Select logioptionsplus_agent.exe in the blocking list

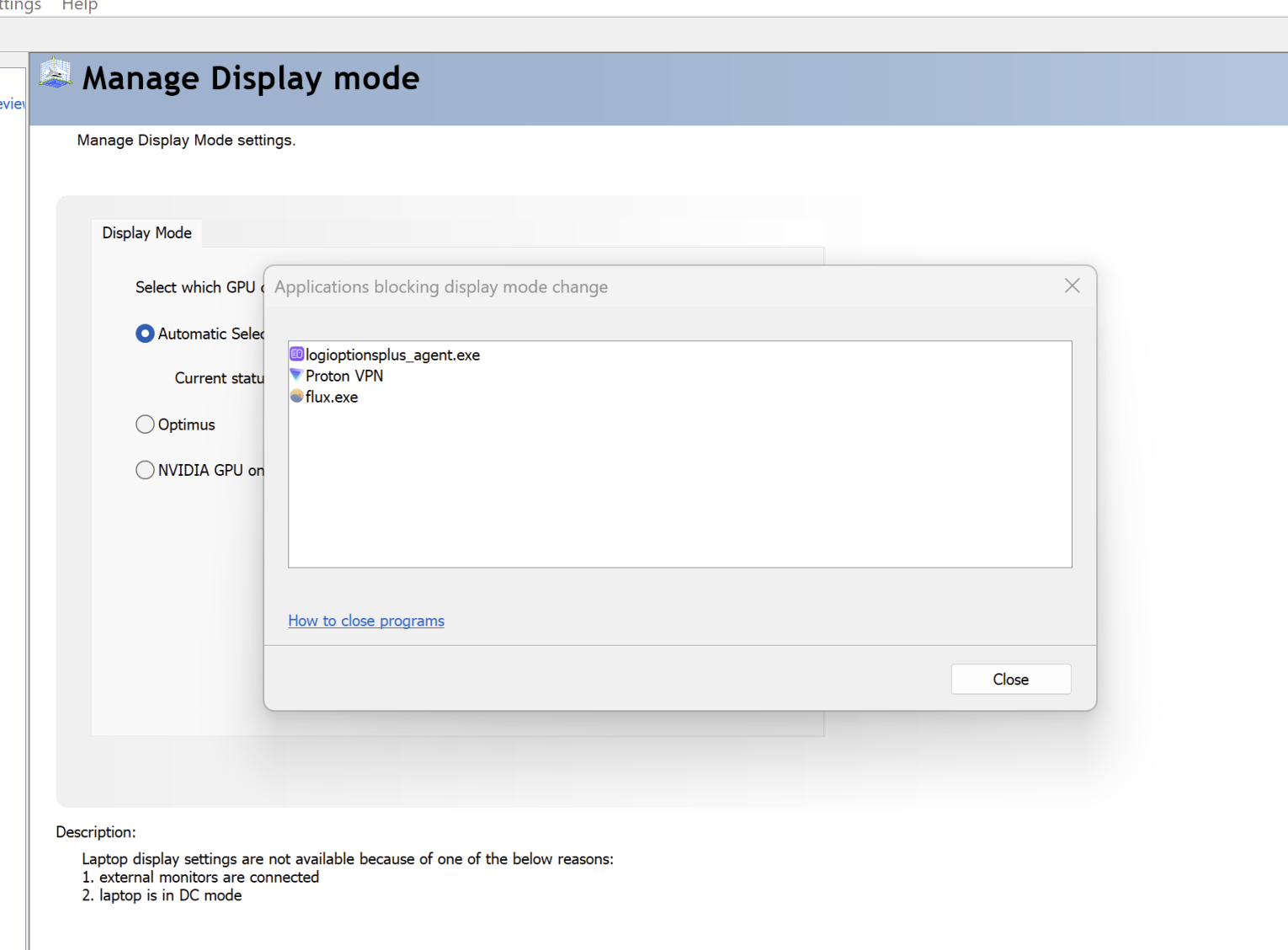pos(391,354)
